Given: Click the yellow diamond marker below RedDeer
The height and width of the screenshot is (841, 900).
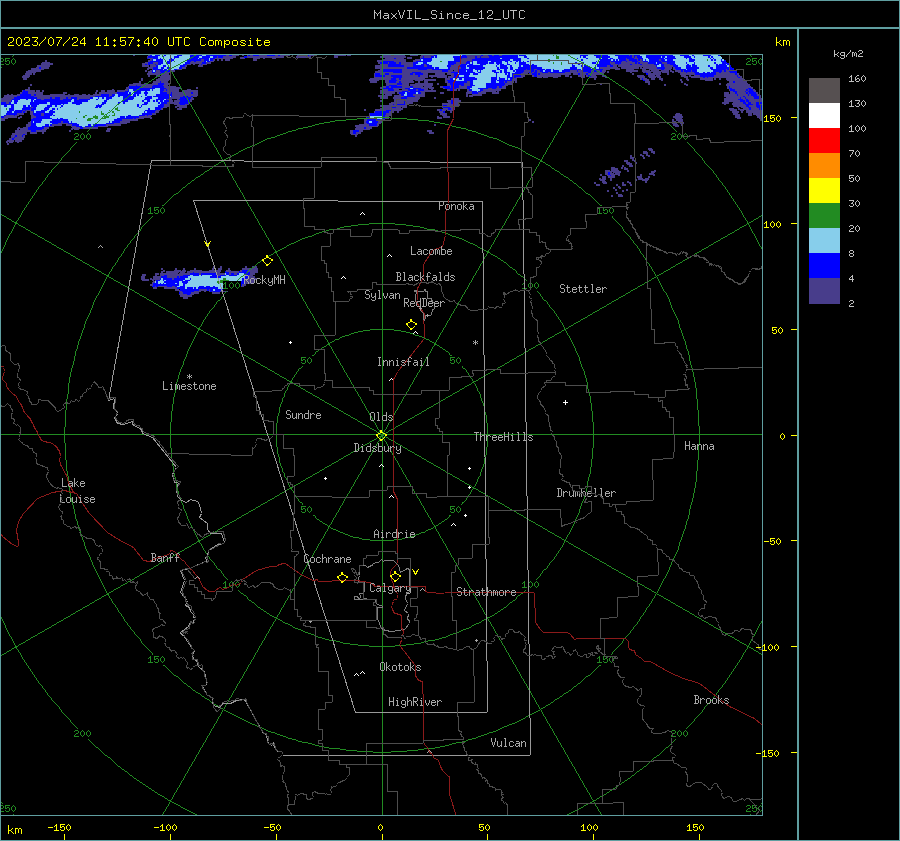Looking at the screenshot, I should click(x=411, y=325).
